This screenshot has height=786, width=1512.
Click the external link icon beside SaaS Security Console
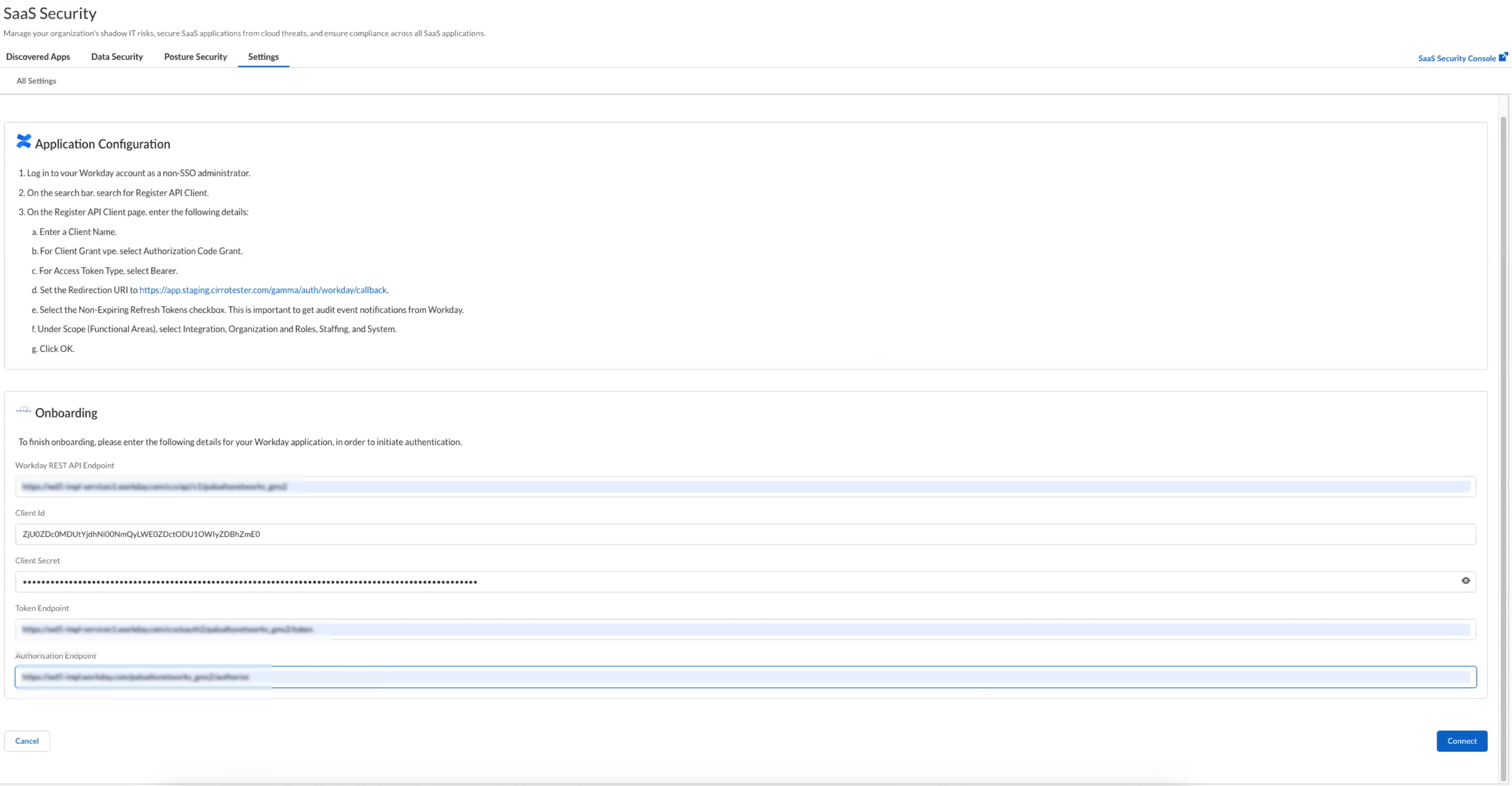click(x=1503, y=57)
